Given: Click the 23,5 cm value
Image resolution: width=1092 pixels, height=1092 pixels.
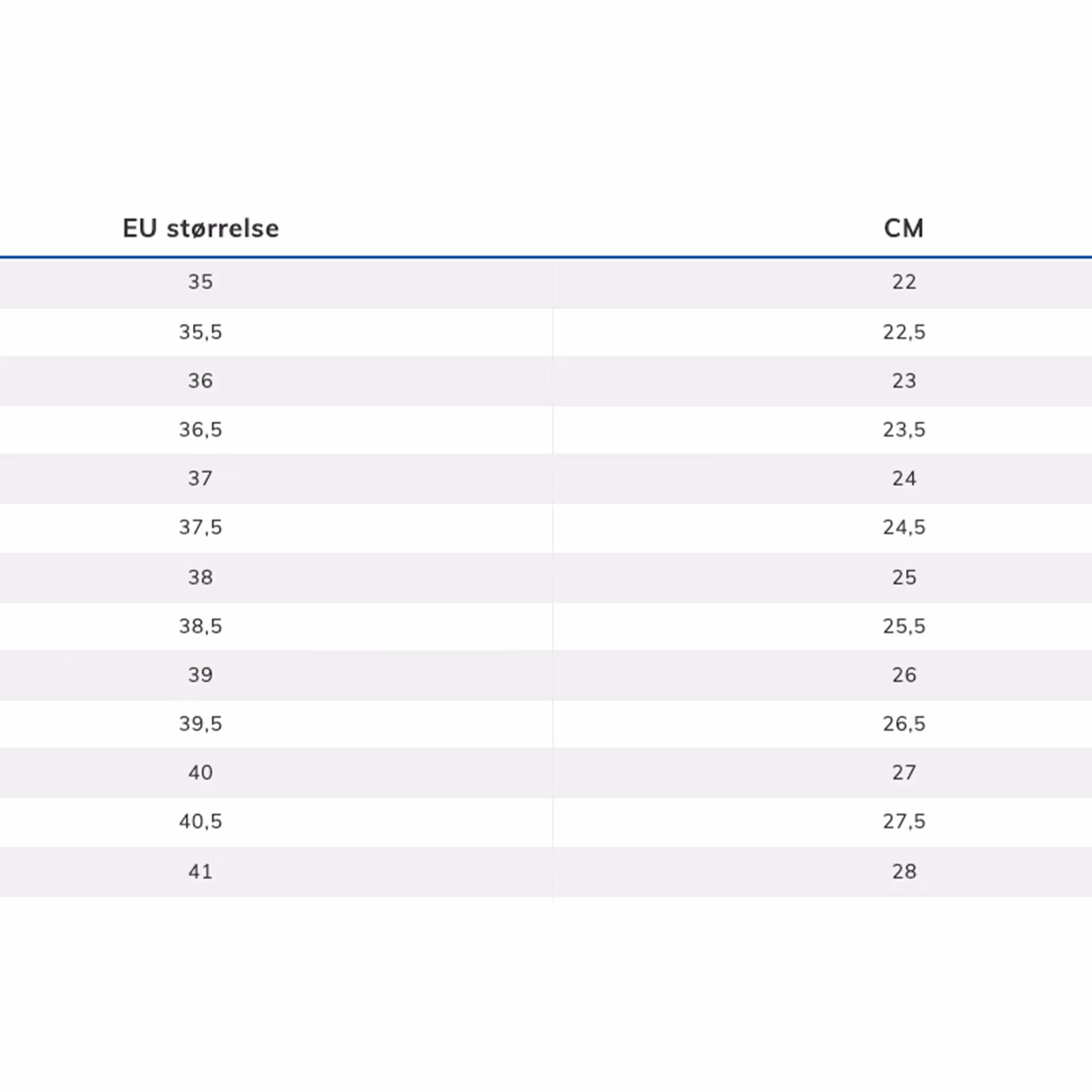Looking at the screenshot, I should pos(904,430).
